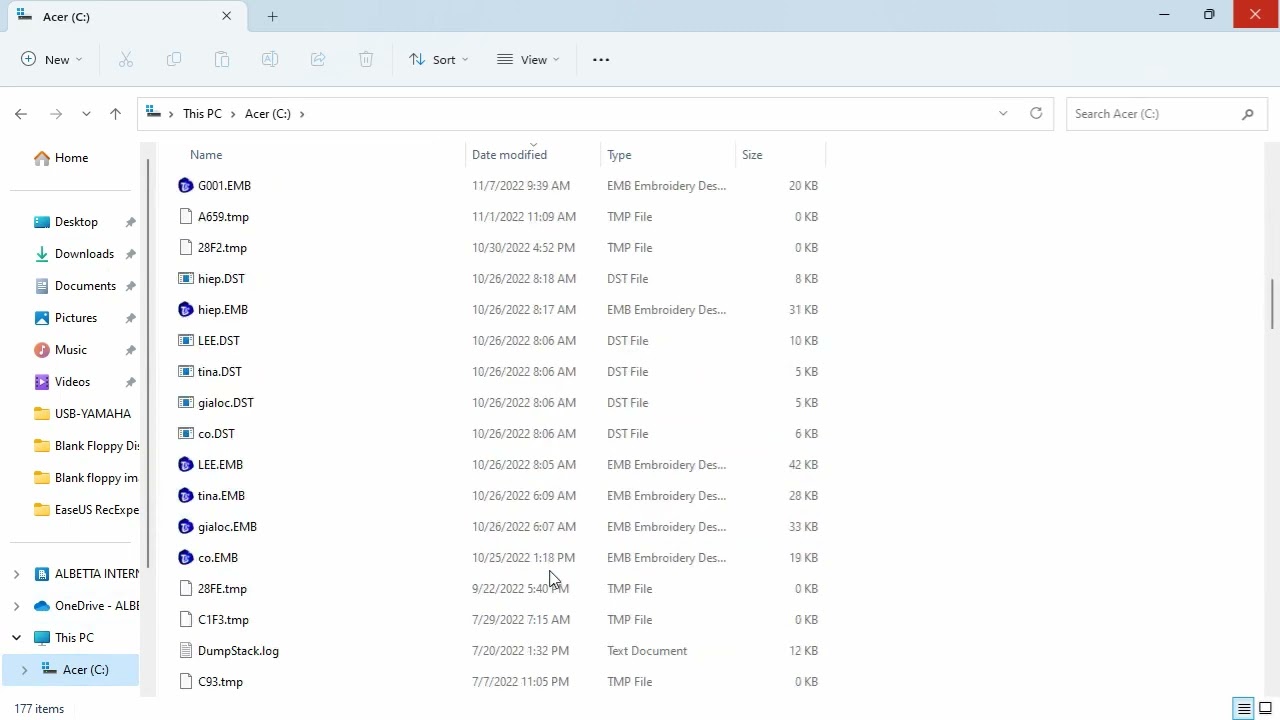
Task: Select the Acer (C:) window tab
Action: [x=125, y=17]
